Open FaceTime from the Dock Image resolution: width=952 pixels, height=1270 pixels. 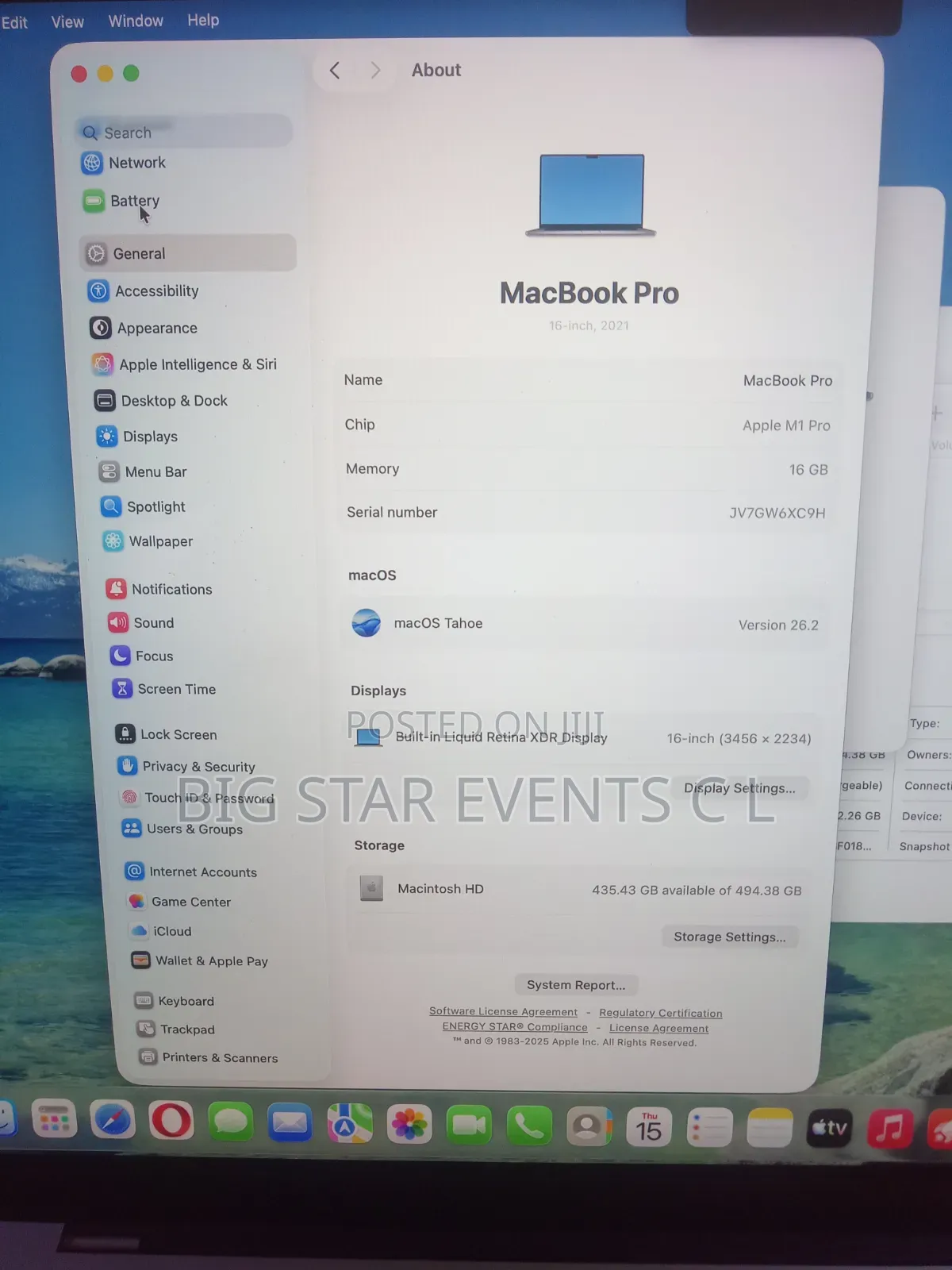coord(469,1126)
